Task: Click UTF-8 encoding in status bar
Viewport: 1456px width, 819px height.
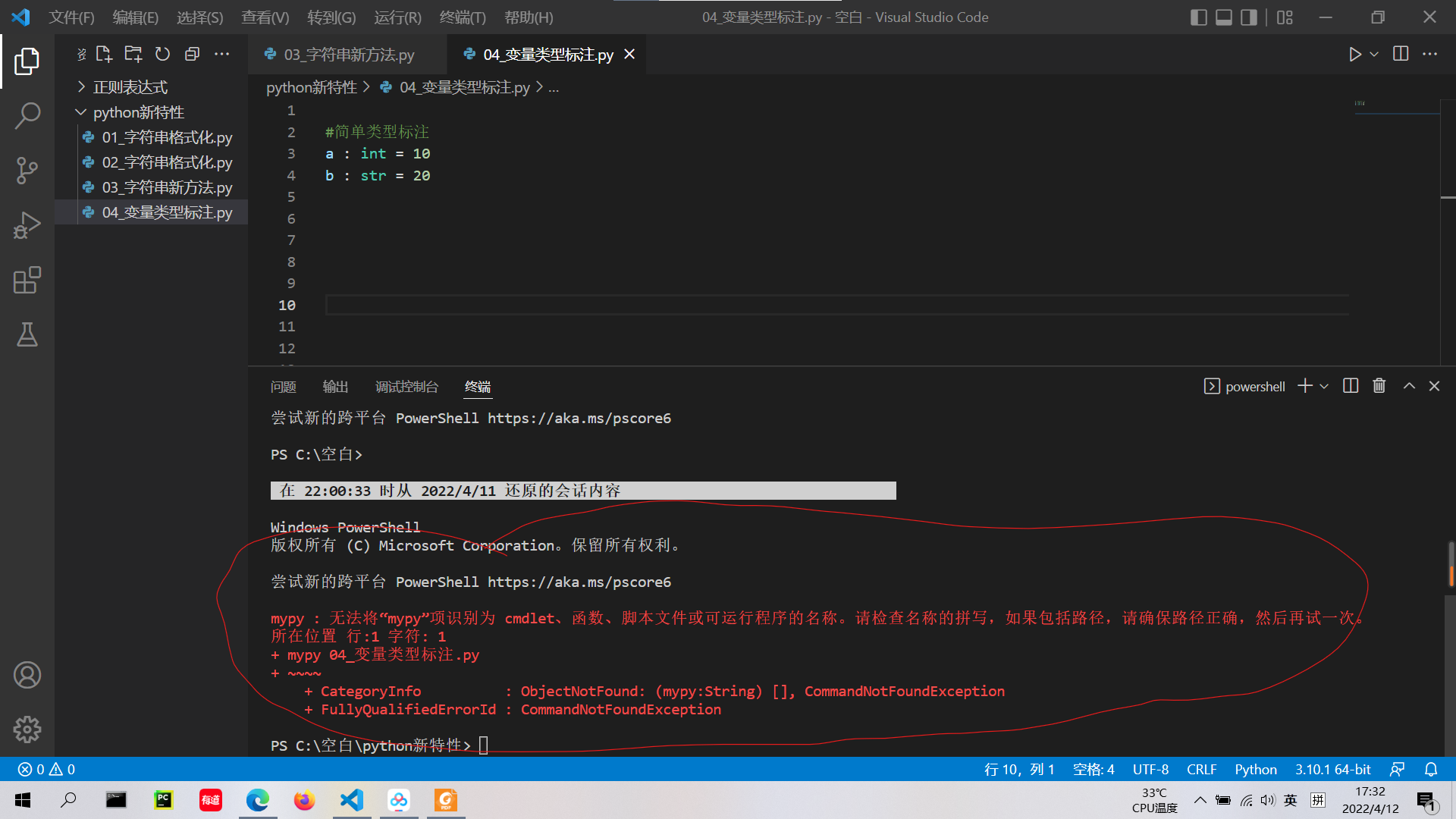Action: (1150, 769)
